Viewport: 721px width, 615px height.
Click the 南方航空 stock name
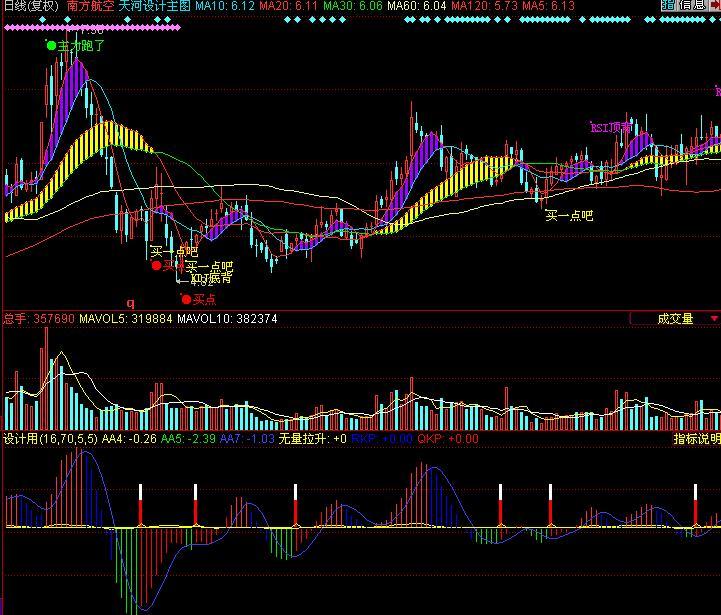tap(90, 6)
